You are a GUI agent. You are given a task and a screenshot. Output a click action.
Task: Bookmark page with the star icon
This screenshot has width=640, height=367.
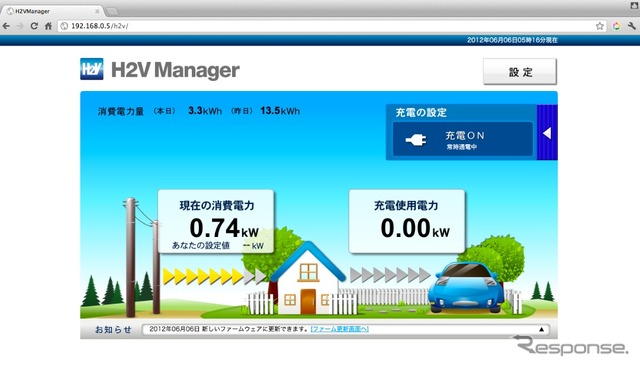click(x=599, y=26)
